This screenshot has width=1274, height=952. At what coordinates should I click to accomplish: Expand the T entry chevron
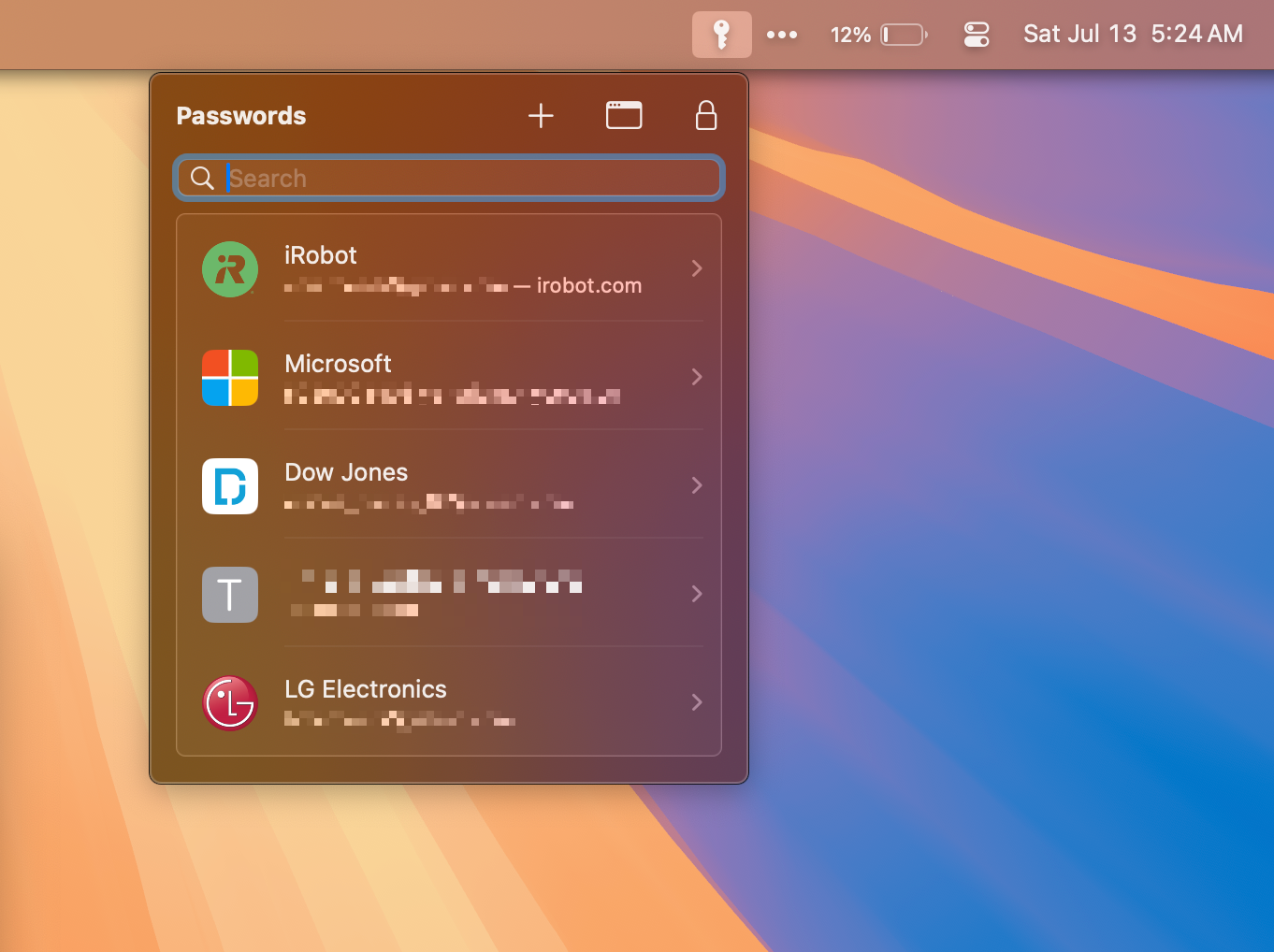697,594
